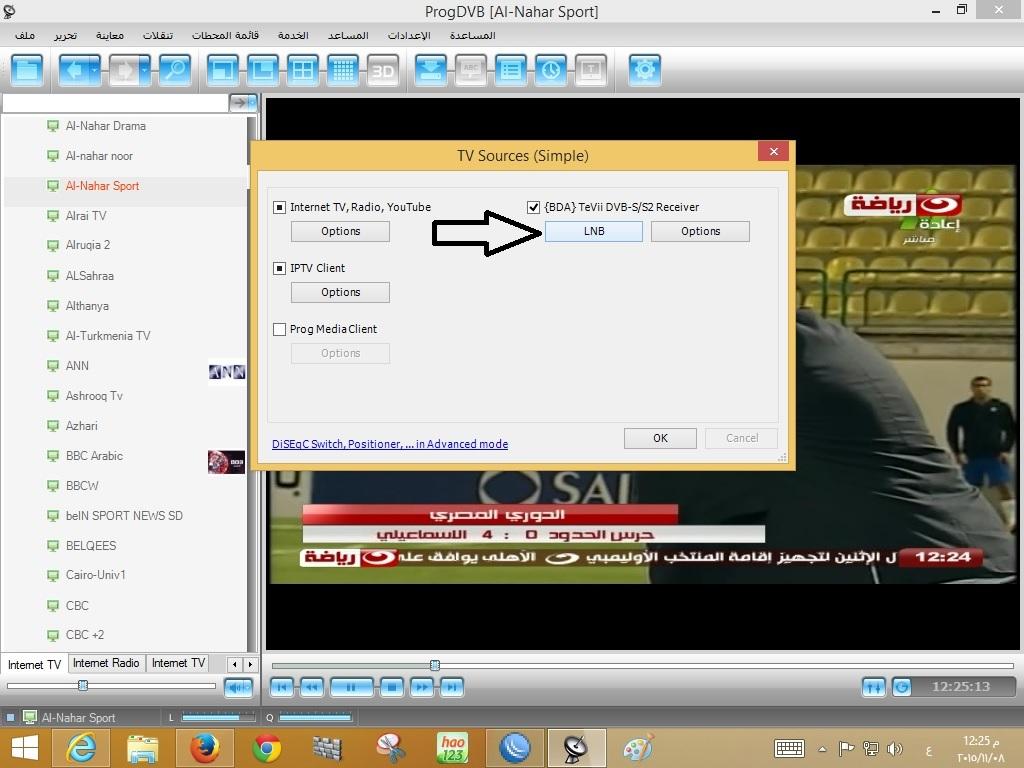This screenshot has width=1024, height=768.
Task: Select the Alrai TV channel
Action: click(x=86, y=216)
